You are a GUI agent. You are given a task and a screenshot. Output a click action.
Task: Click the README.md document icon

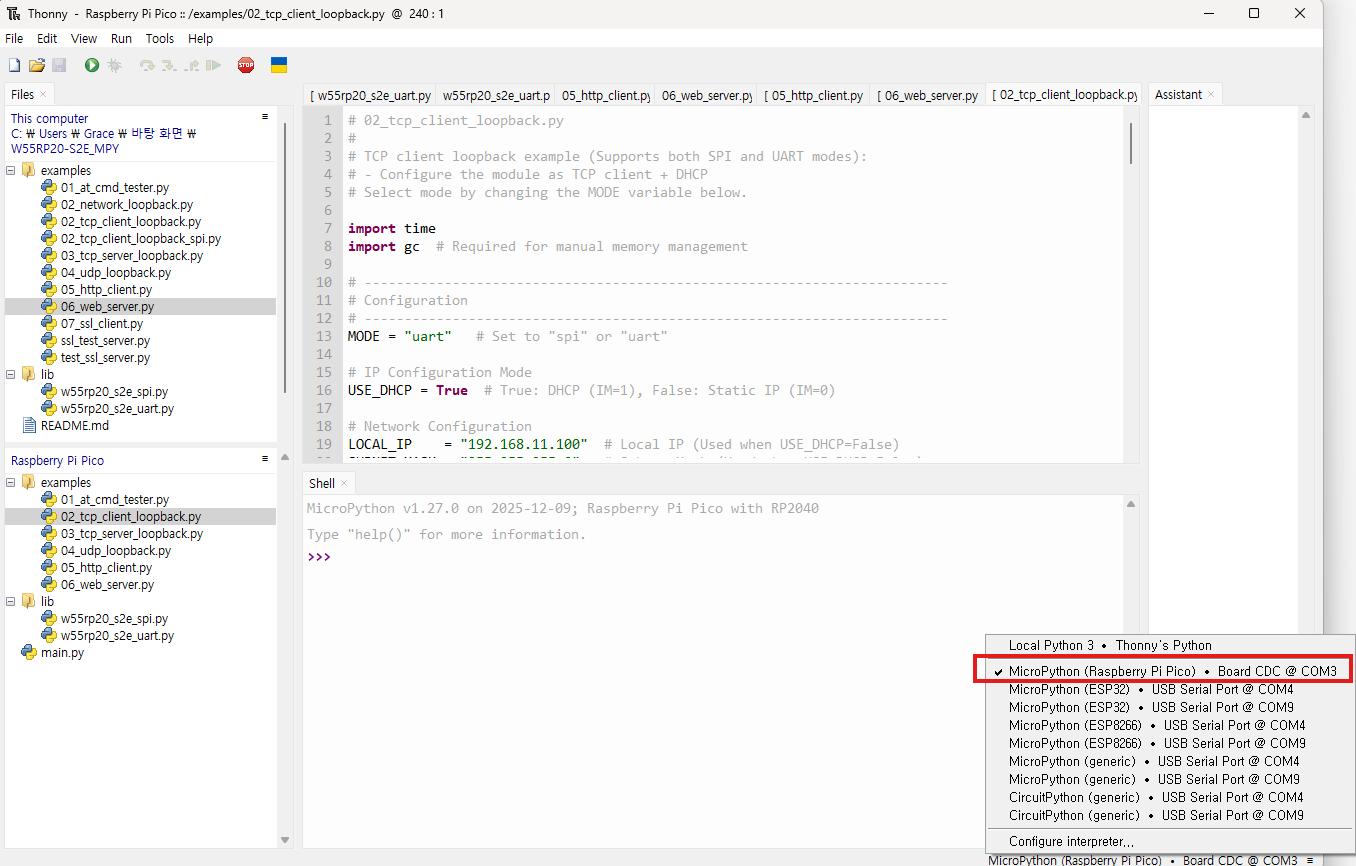29,425
